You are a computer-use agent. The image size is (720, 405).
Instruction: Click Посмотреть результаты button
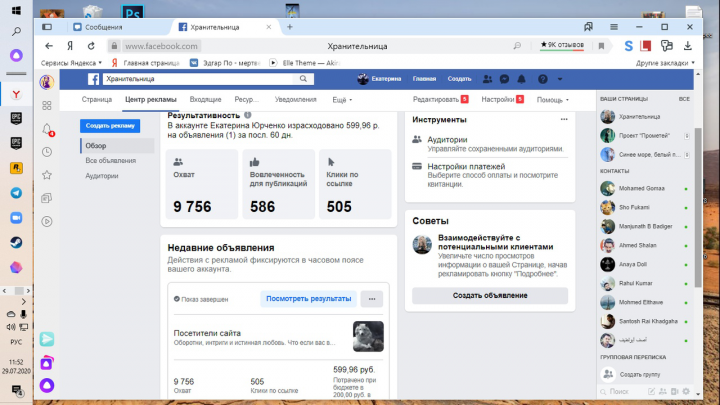(x=309, y=299)
